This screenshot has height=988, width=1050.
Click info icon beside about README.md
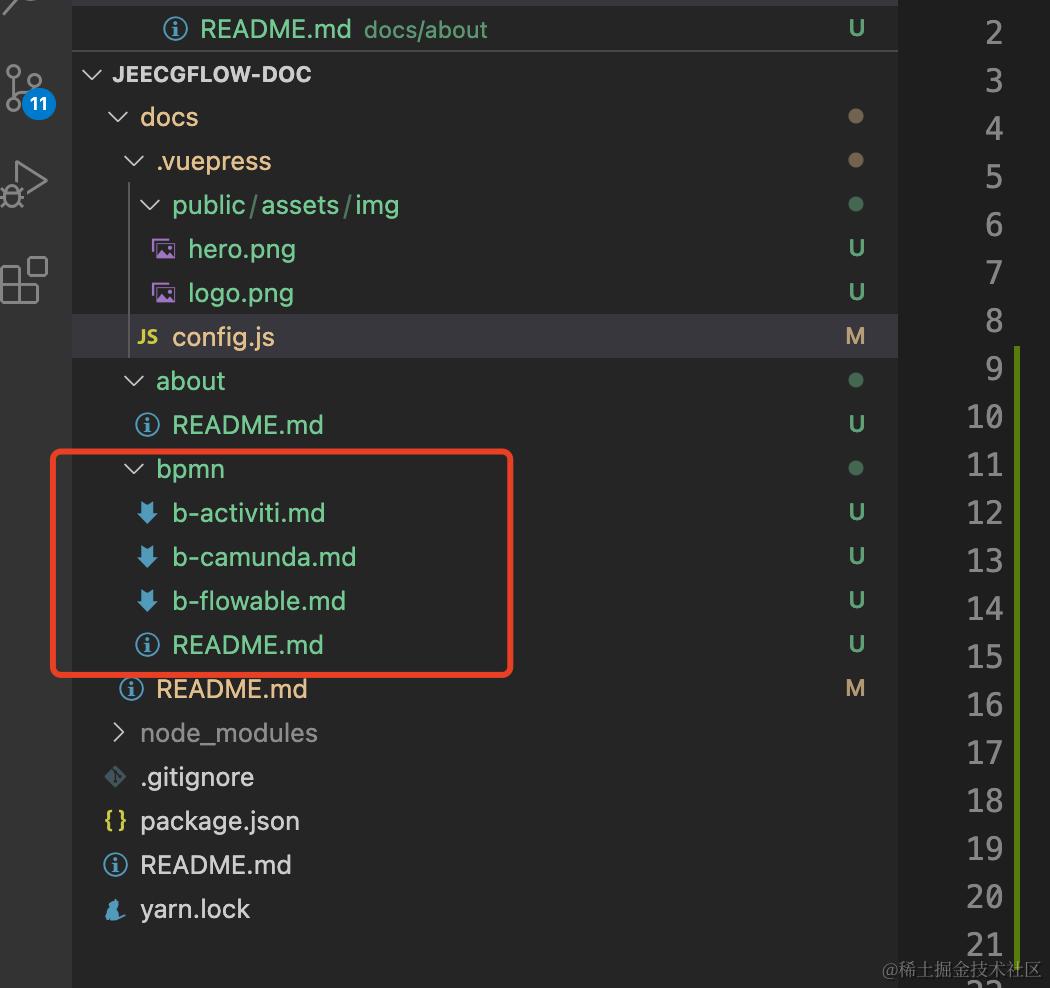(x=147, y=425)
